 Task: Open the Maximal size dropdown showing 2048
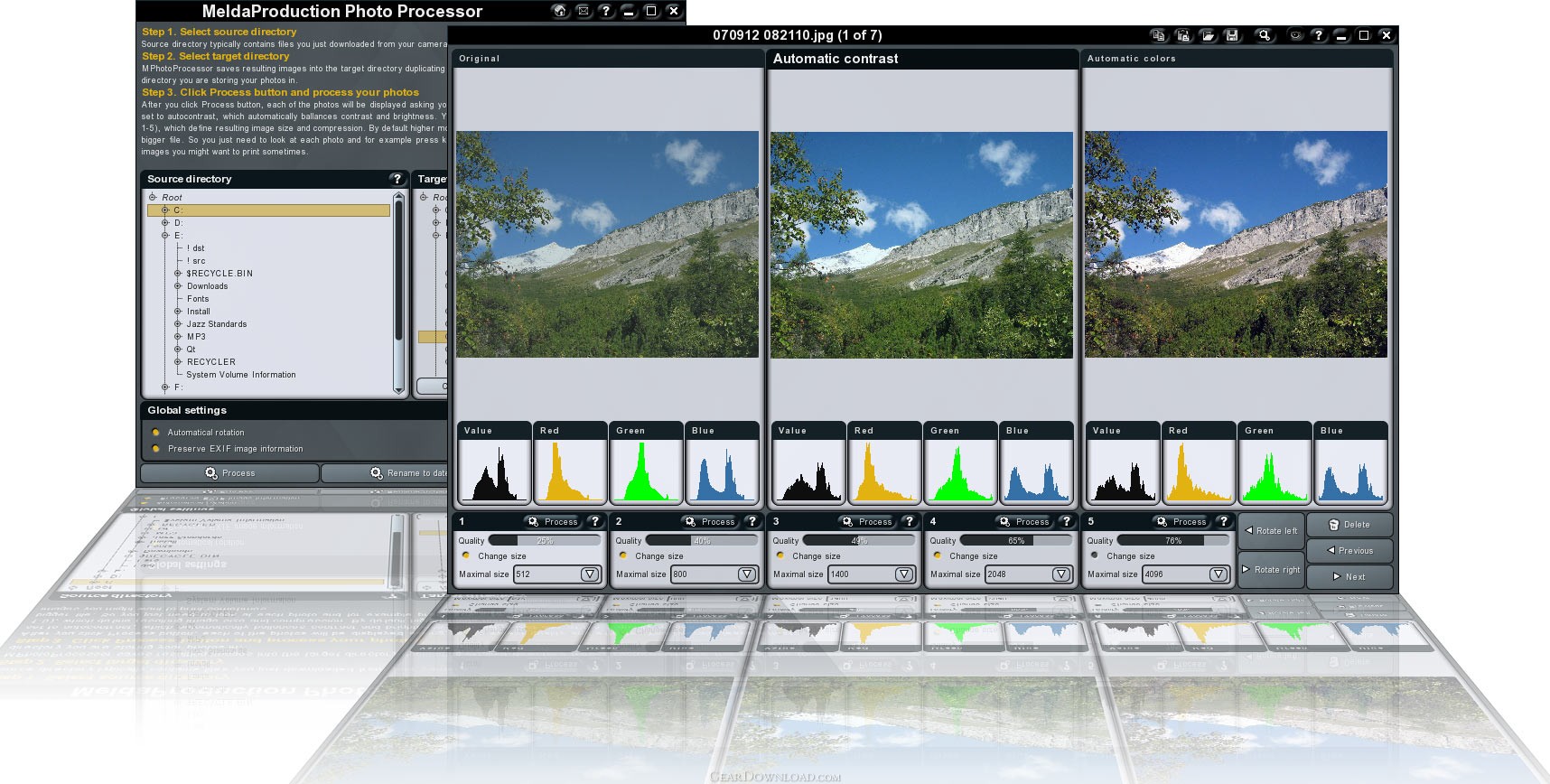pyautogui.click(x=1061, y=574)
